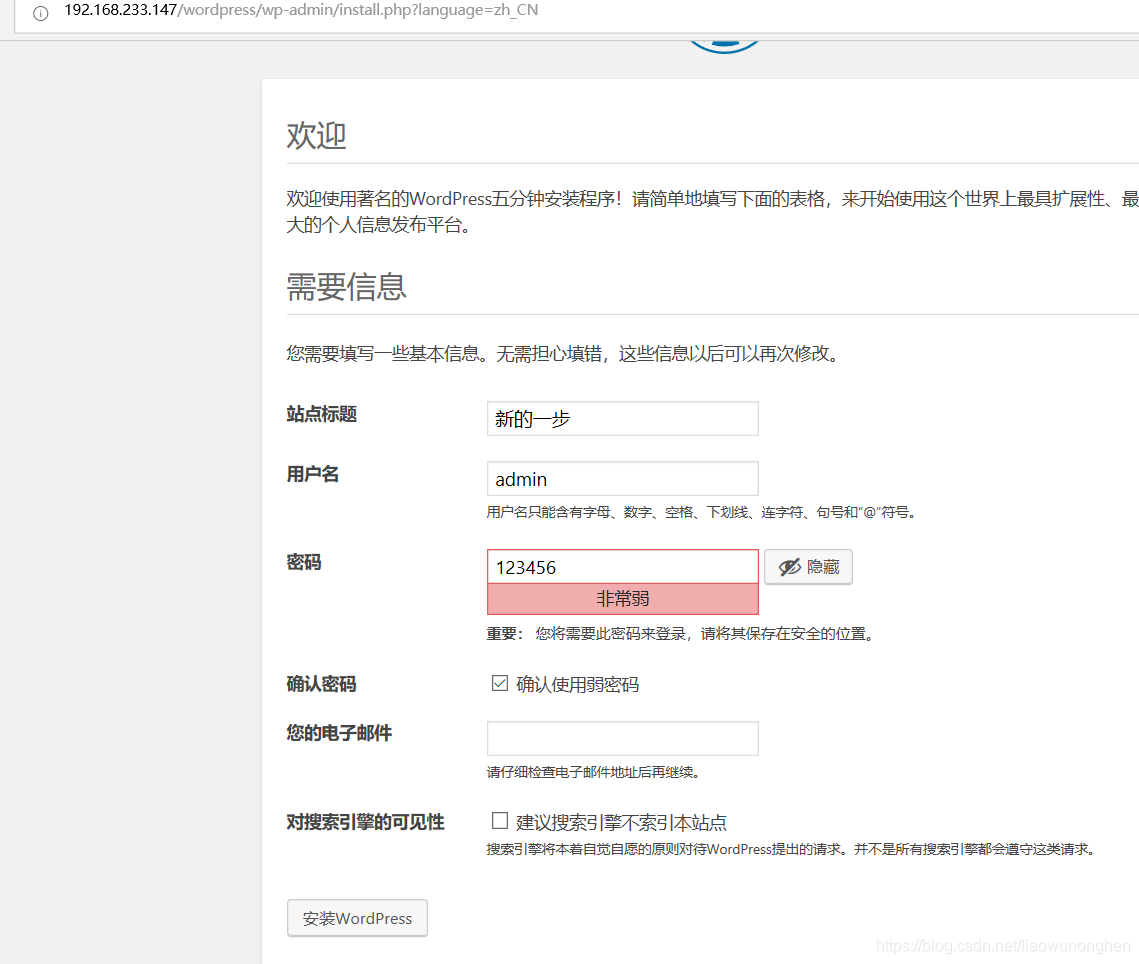
Task: Click the 建议搜索引擎不索引本站点 label text
Action: tap(622, 823)
